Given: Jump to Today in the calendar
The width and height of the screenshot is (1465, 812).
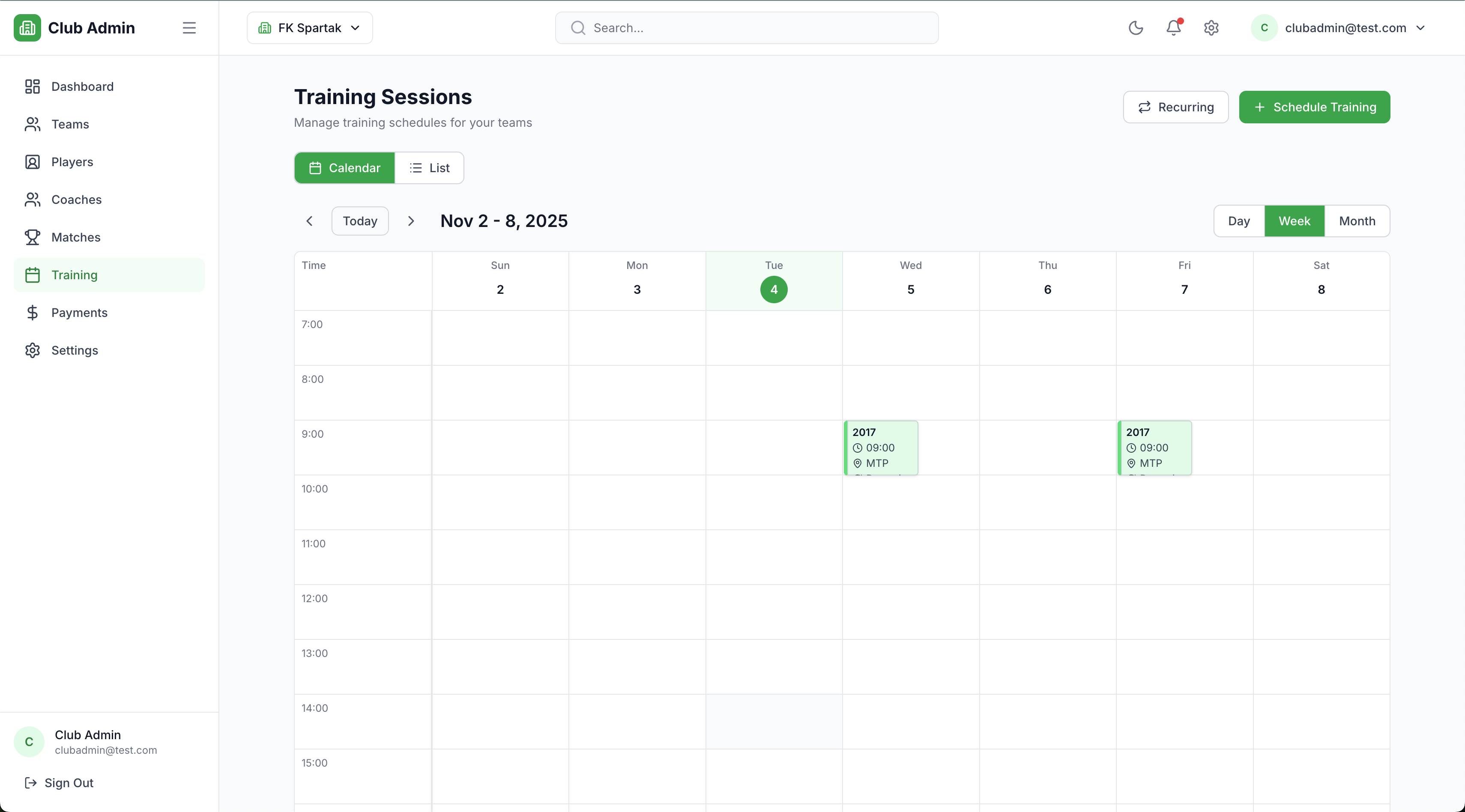Looking at the screenshot, I should [359, 221].
